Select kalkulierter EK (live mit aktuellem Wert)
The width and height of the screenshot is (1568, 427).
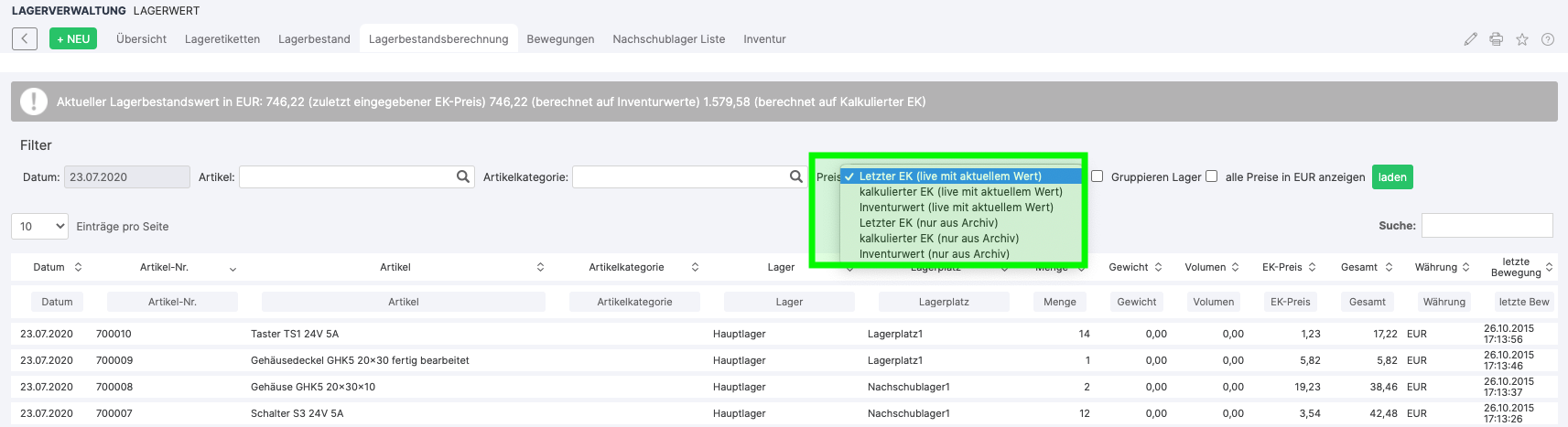point(960,192)
